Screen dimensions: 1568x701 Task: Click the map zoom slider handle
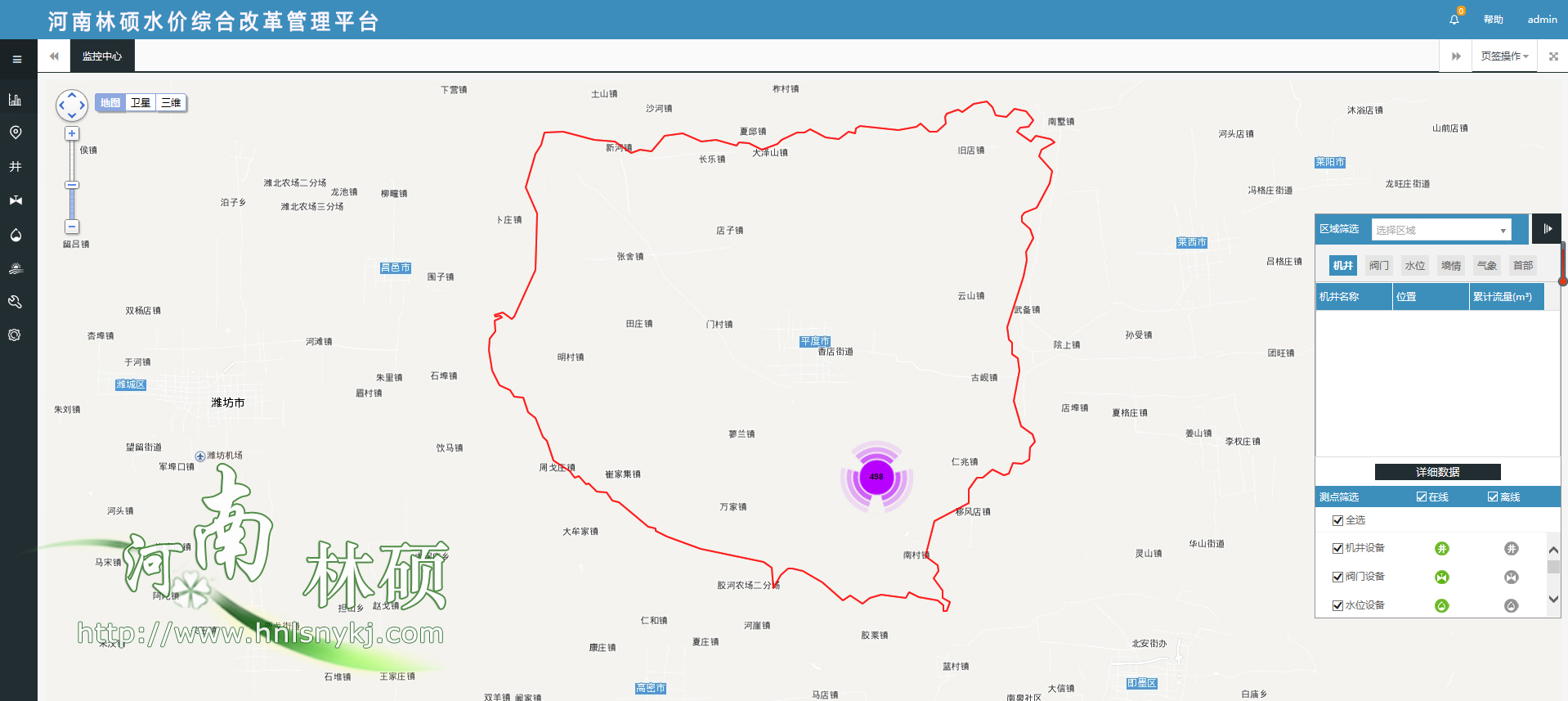(x=72, y=185)
